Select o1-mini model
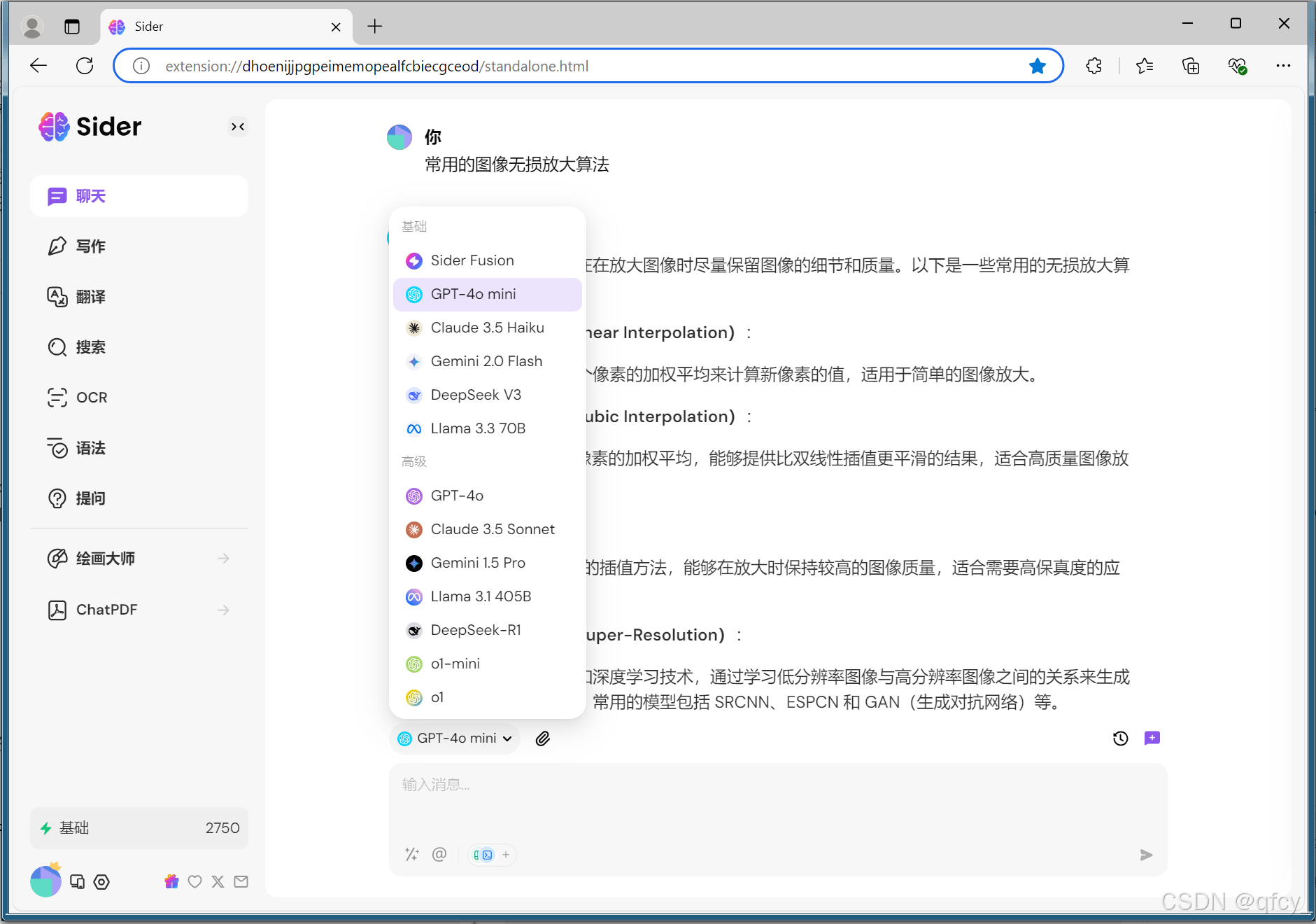 (488, 664)
